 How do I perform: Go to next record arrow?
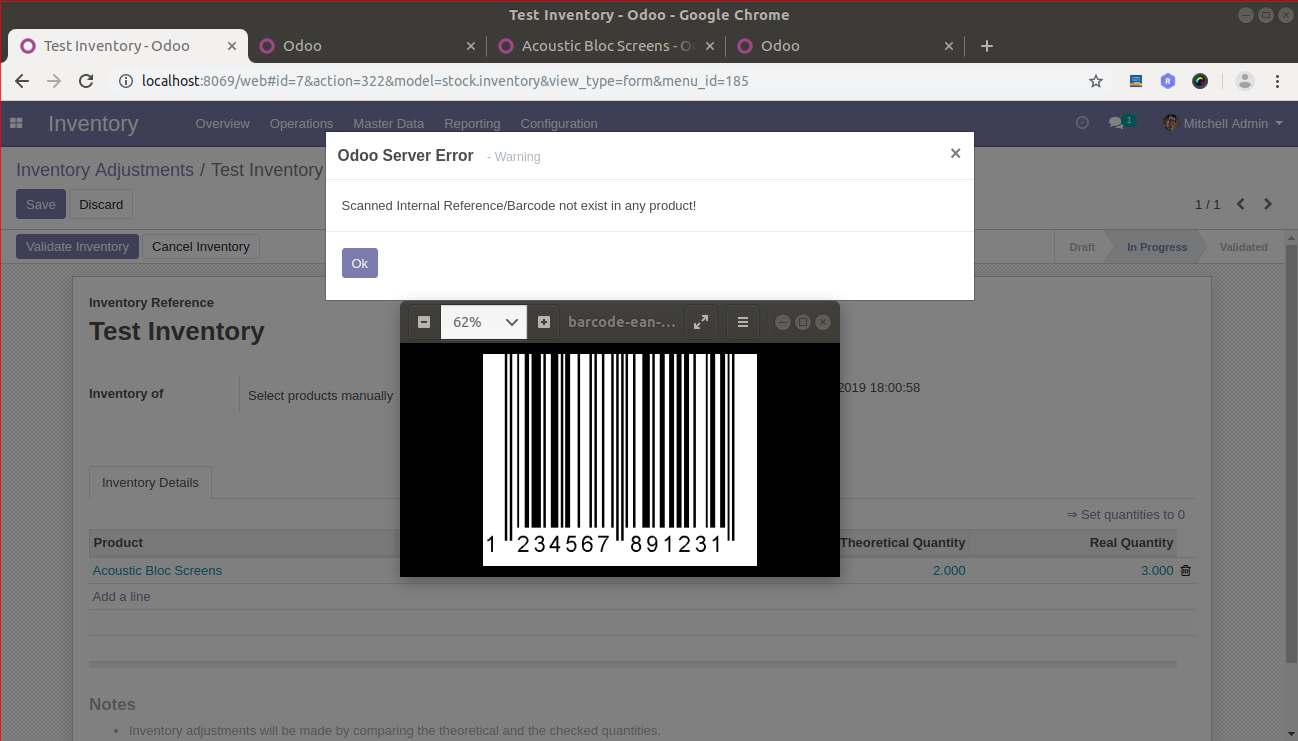[x=1268, y=204]
